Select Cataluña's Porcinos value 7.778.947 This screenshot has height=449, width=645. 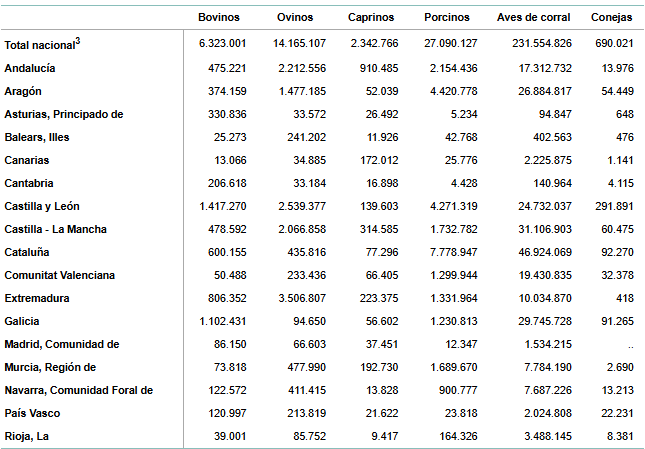click(x=451, y=252)
